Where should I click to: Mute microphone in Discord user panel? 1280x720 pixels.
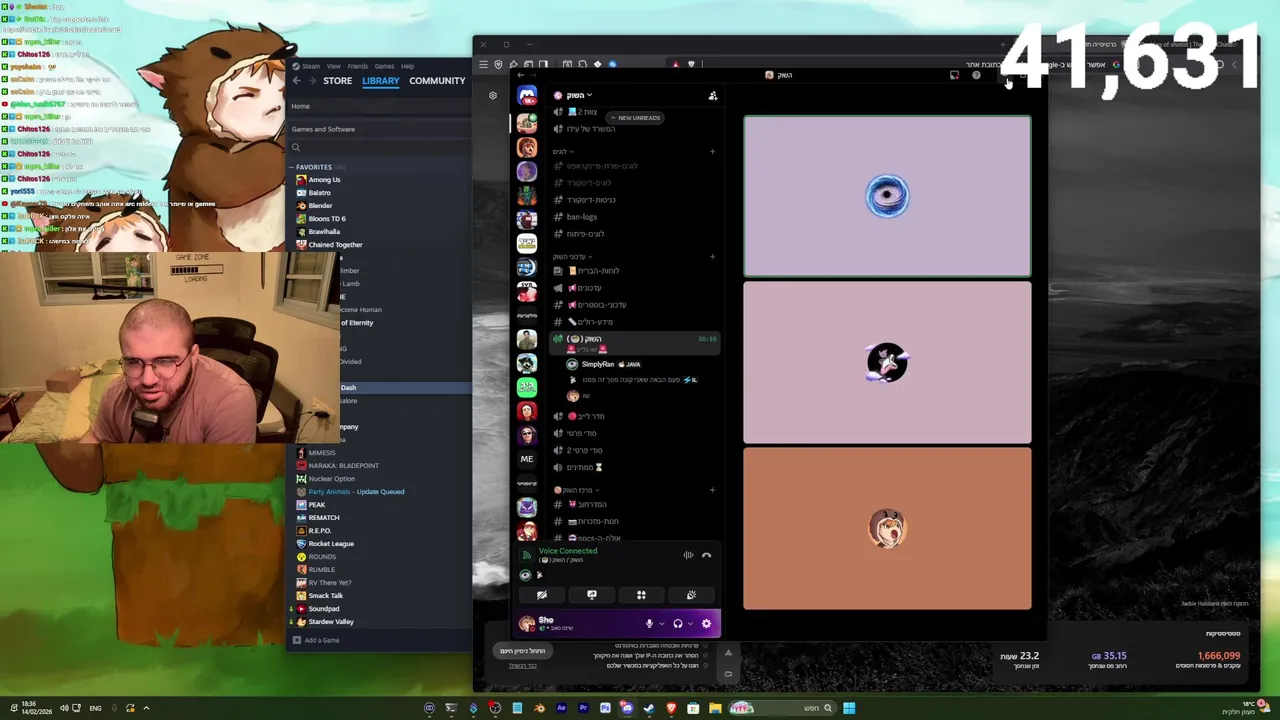click(649, 624)
